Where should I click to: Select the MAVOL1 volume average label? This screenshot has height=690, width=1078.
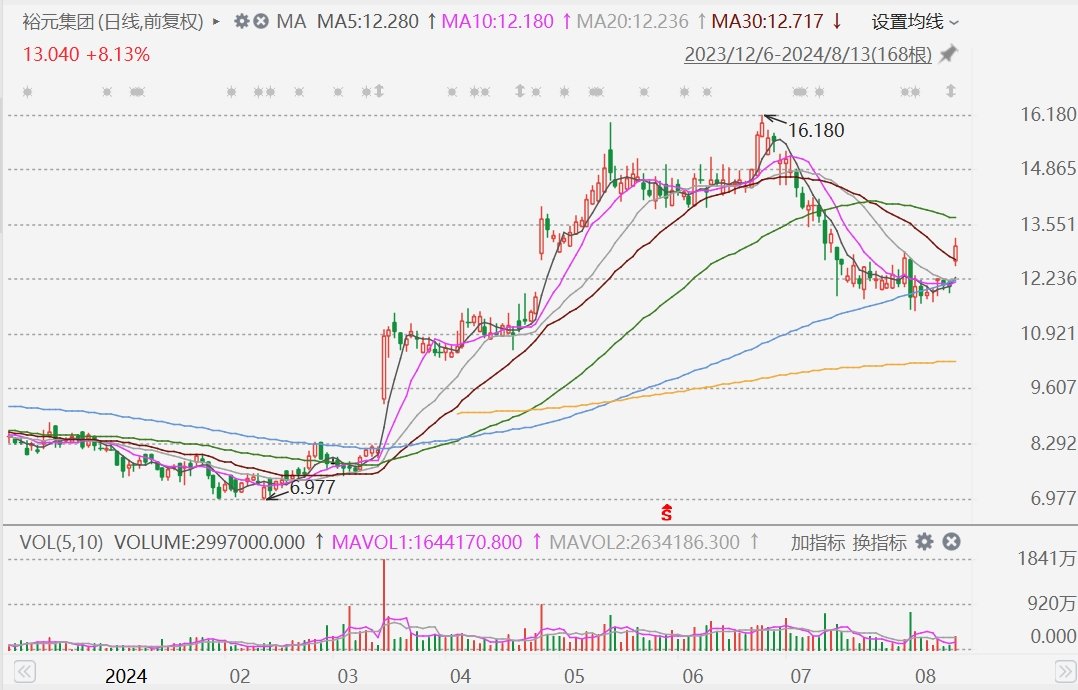click(x=427, y=542)
